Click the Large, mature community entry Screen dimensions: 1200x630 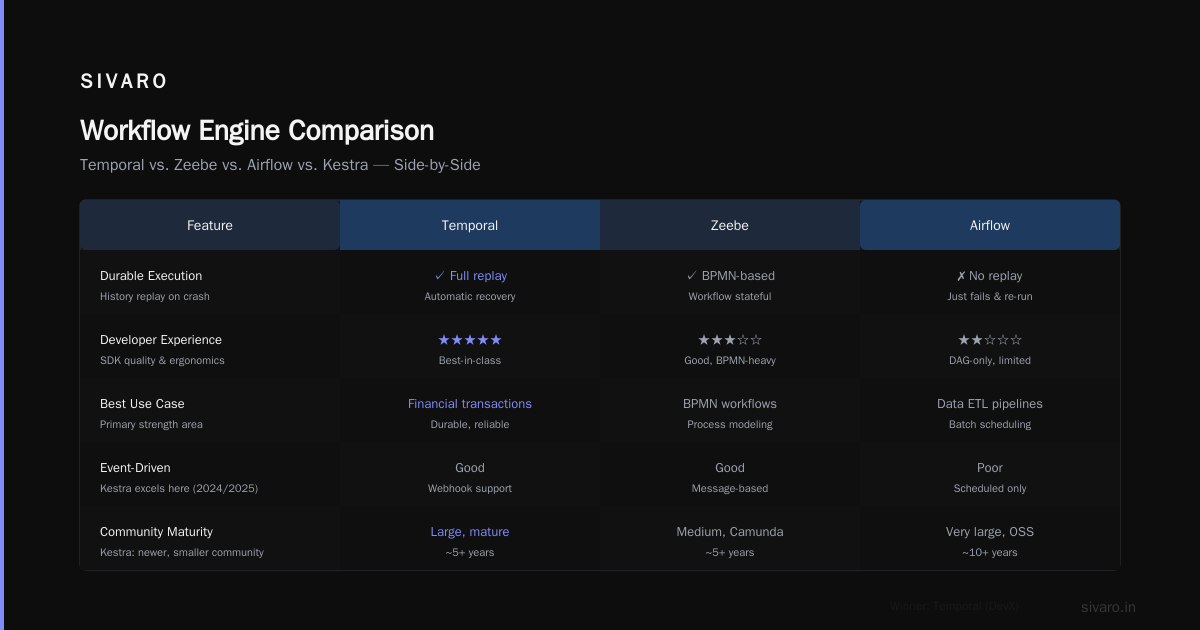(470, 532)
